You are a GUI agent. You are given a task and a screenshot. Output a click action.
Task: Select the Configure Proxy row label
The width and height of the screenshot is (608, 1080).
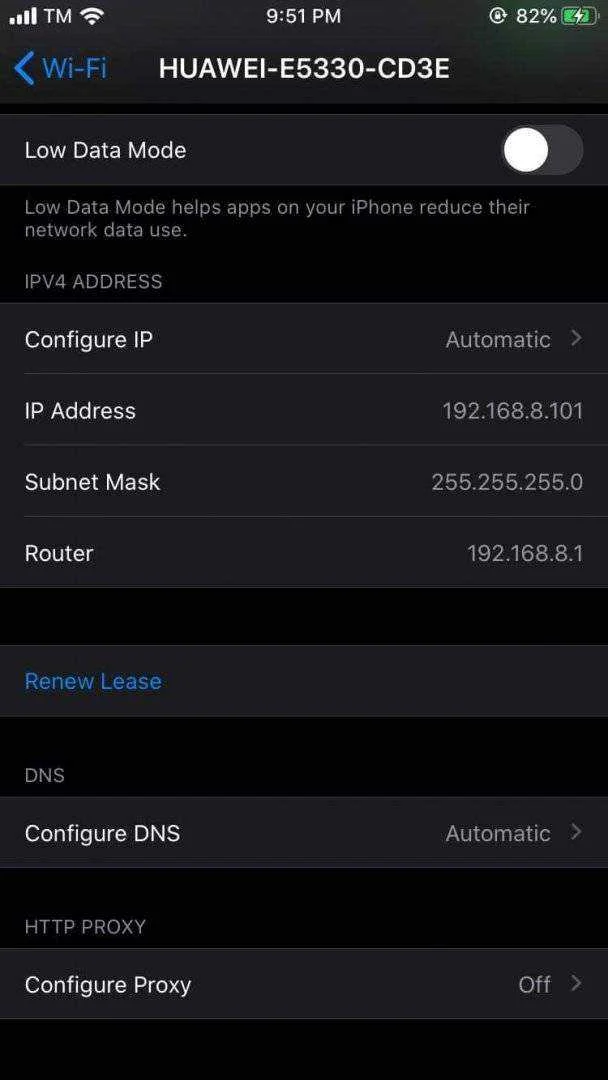(108, 985)
